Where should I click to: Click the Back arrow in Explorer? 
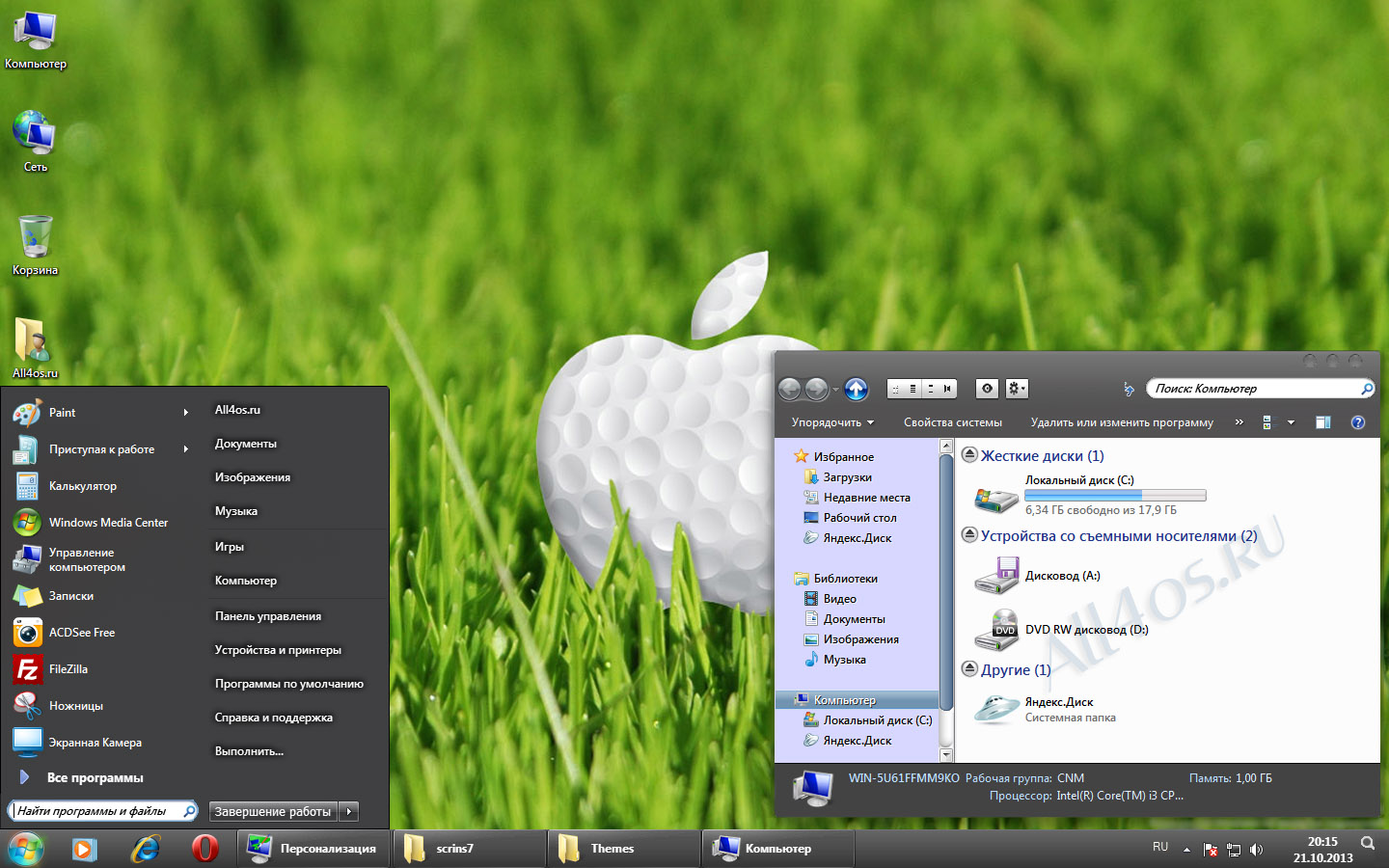coord(790,389)
